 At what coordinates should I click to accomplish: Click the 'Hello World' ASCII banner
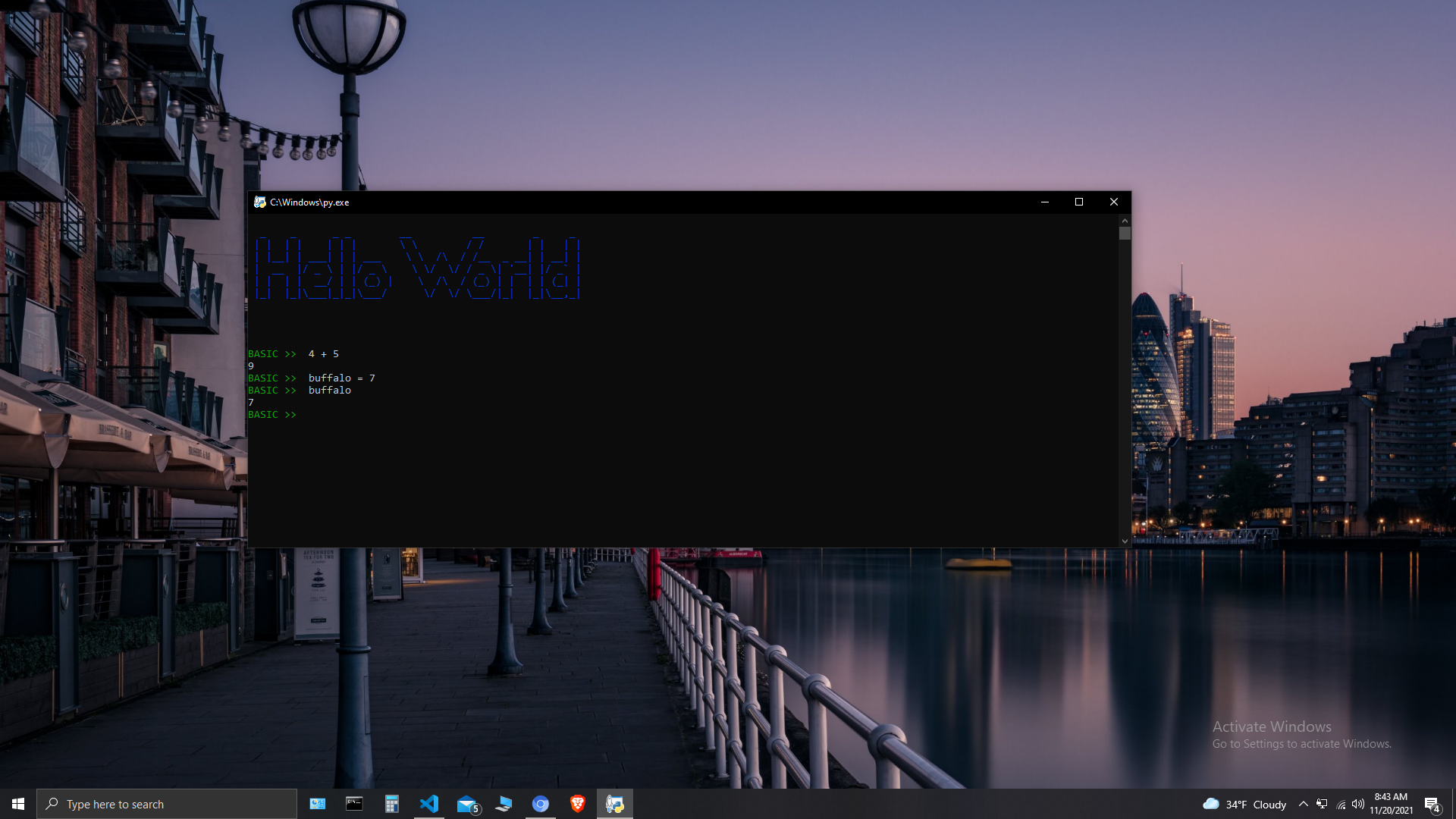click(x=417, y=268)
